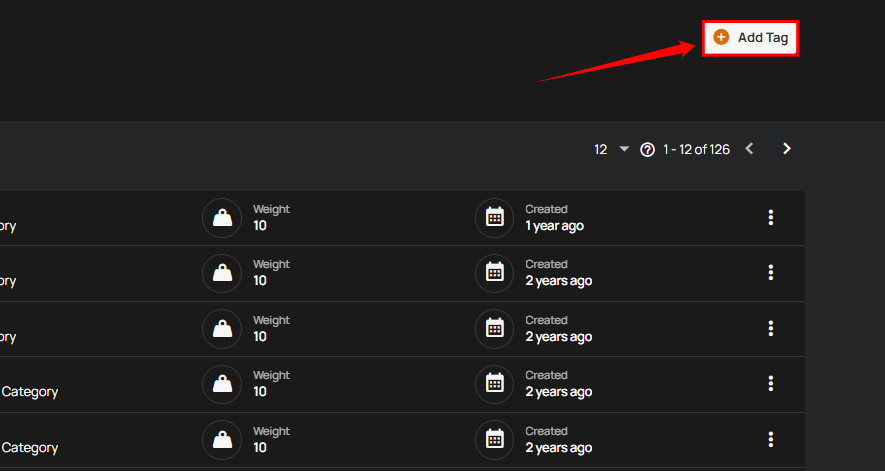
Task: Click the Add Tag button
Action: [750, 38]
